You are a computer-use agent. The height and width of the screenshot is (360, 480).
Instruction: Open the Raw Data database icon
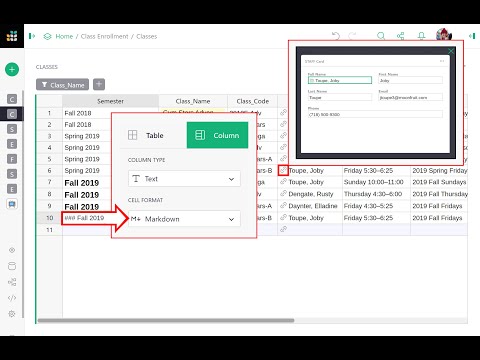12,266
